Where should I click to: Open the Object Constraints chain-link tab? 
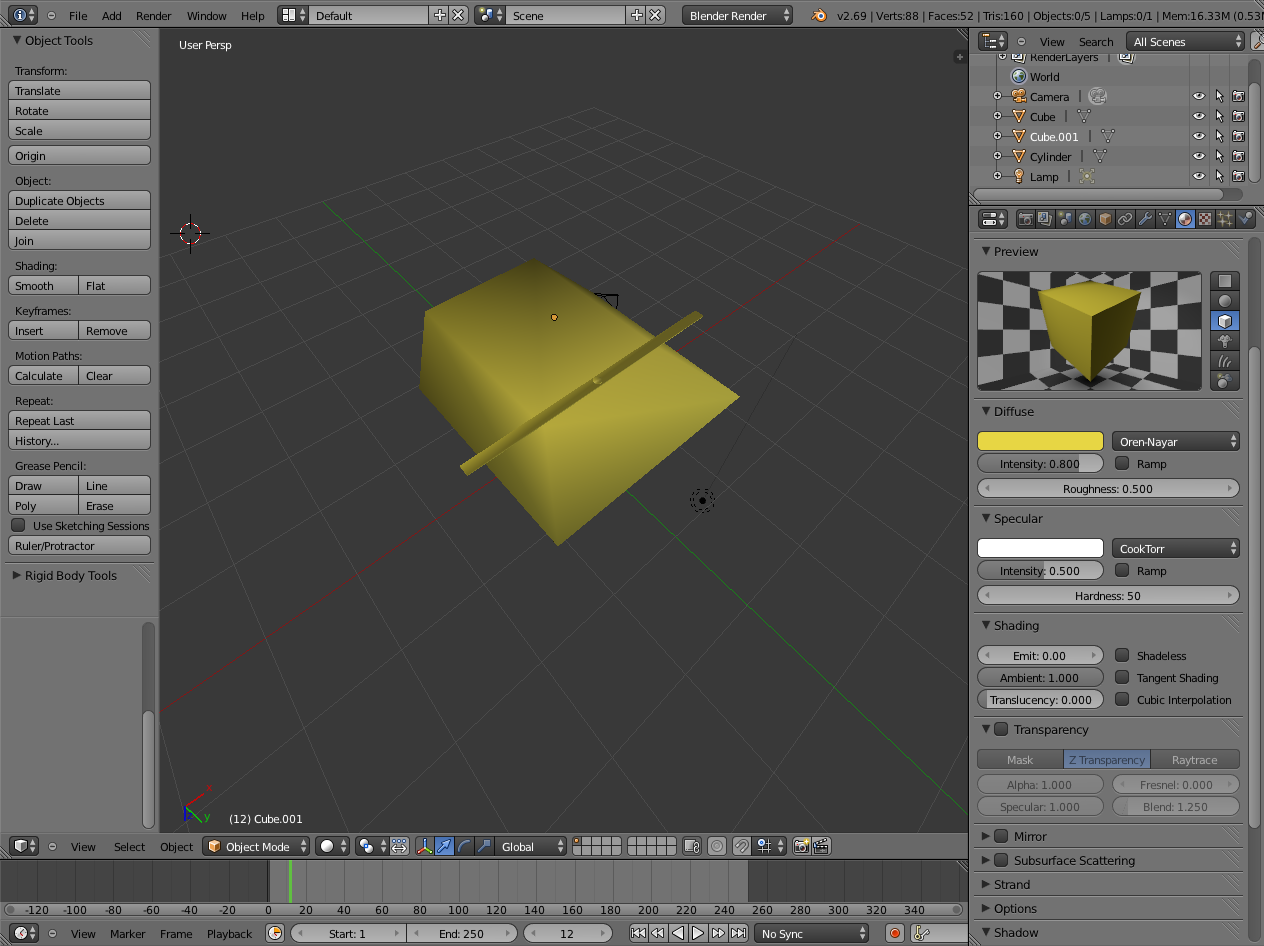tap(1125, 219)
